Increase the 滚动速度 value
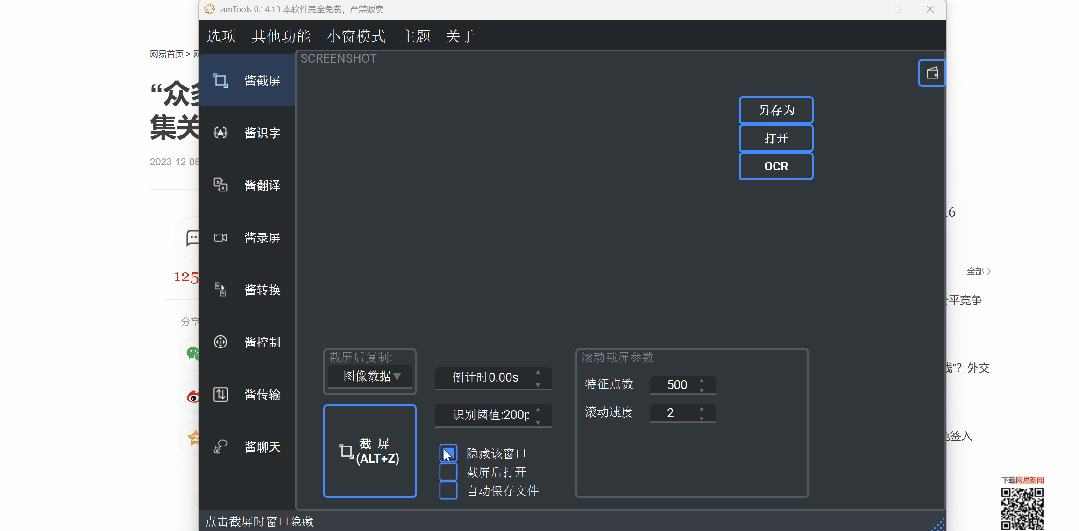This screenshot has width=1079, height=531. (701, 408)
